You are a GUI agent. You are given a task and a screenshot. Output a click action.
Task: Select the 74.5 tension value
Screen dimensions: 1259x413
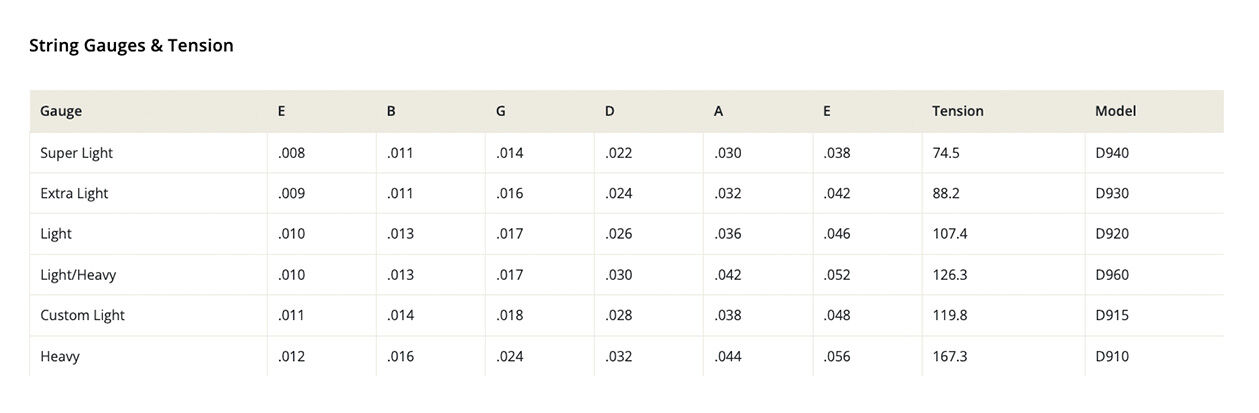coord(945,153)
